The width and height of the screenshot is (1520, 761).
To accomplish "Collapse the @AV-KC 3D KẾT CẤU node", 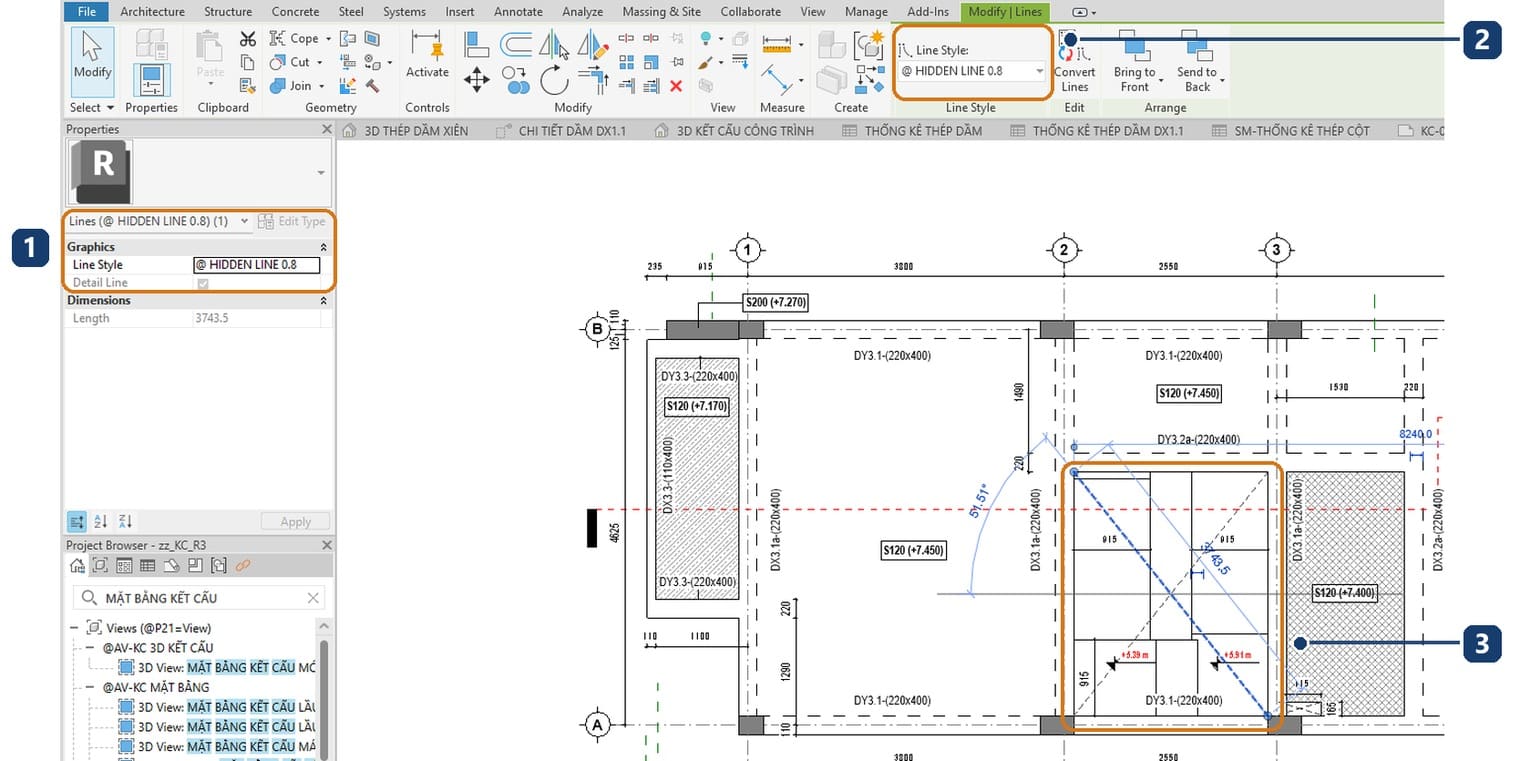I will pyautogui.click(x=90, y=648).
